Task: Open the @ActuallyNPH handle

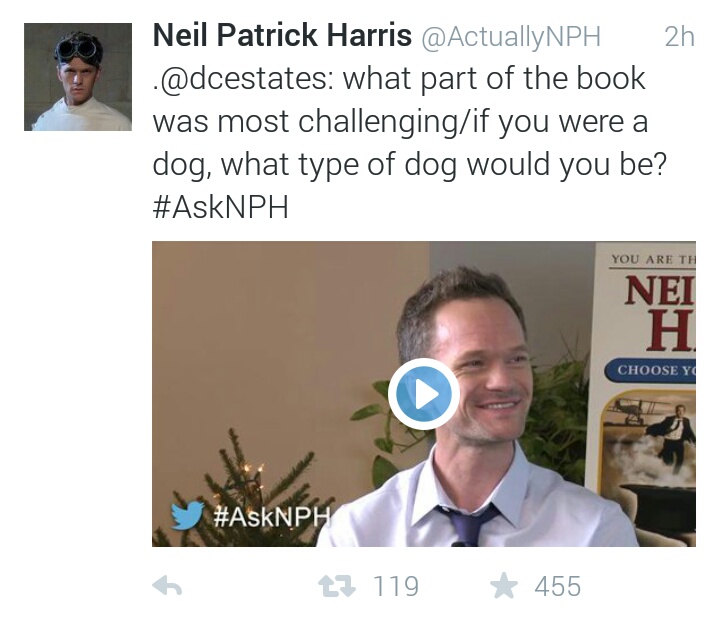Action: click(x=511, y=36)
